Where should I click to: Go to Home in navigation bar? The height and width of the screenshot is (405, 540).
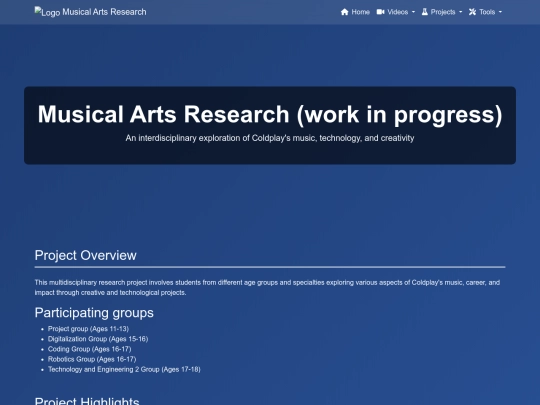pyautogui.click(x=361, y=12)
